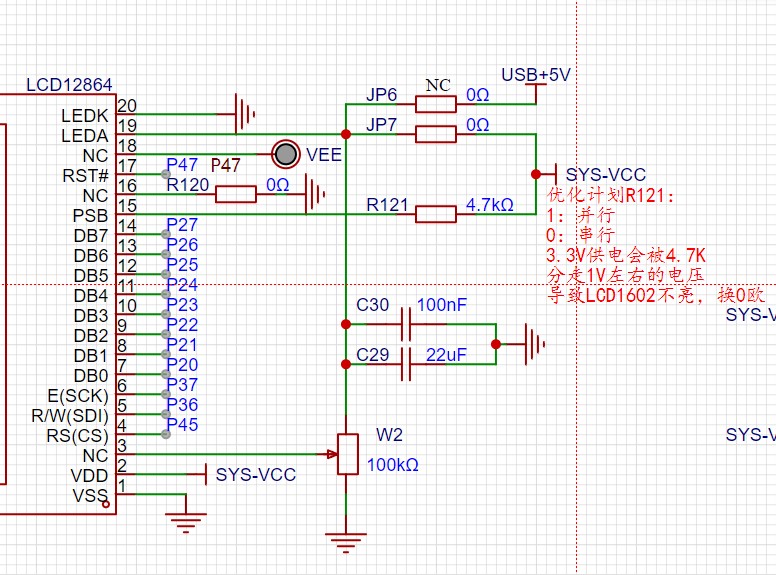Click the P20 net label on DB0
This screenshot has width=776, height=575.
coord(182,365)
